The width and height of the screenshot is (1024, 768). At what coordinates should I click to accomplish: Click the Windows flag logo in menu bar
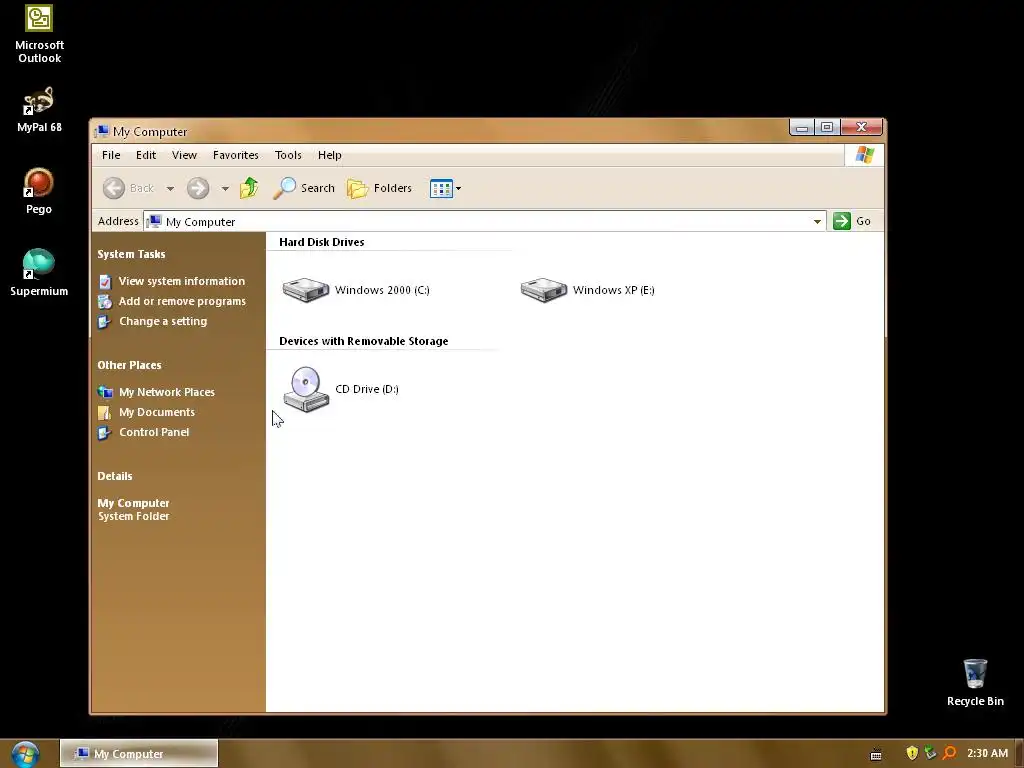click(865, 155)
